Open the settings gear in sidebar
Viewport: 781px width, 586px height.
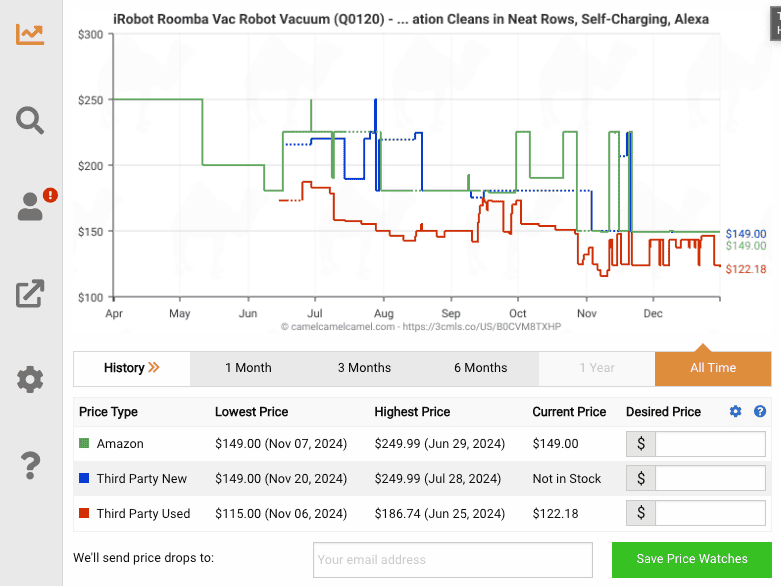pos(30,380)
